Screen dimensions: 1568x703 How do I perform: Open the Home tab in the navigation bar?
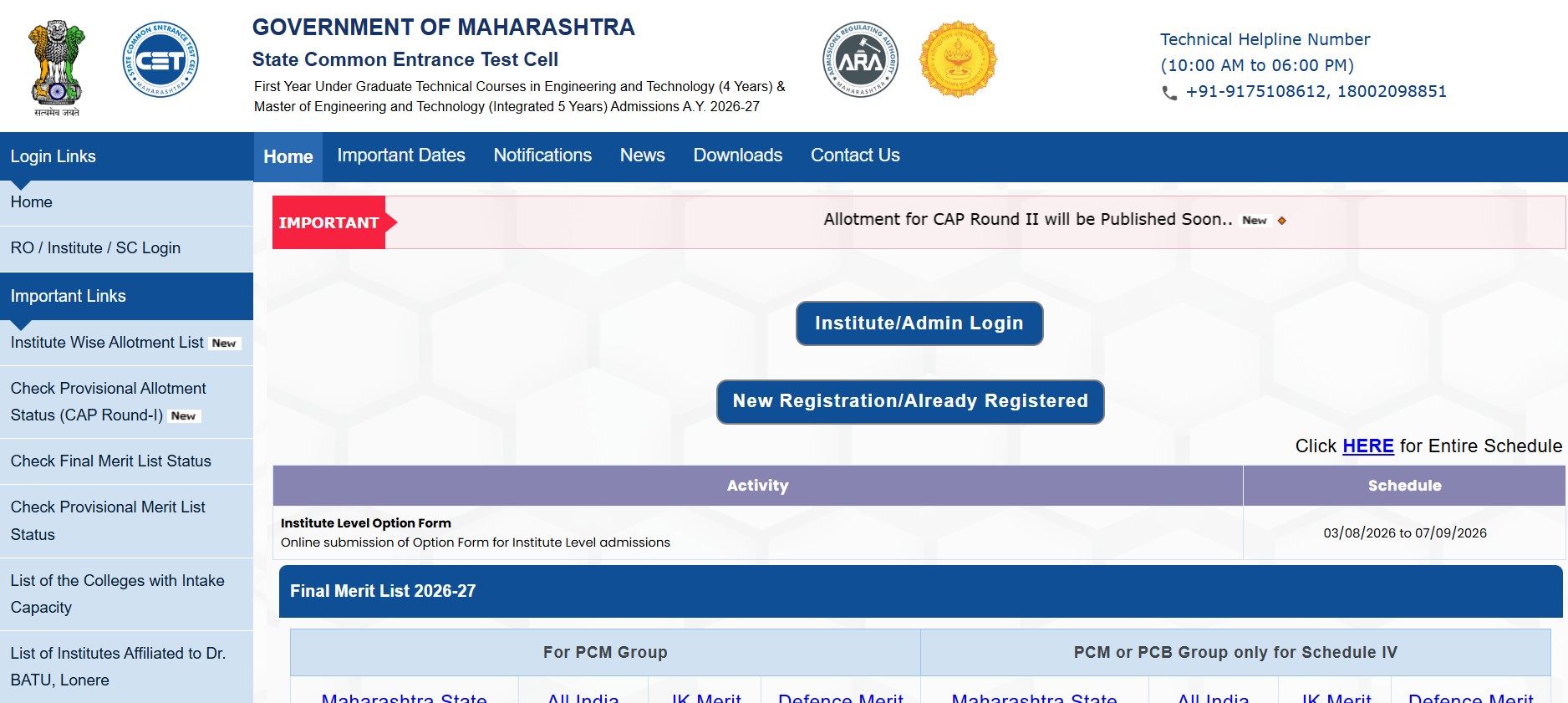(x=288, y=156)
